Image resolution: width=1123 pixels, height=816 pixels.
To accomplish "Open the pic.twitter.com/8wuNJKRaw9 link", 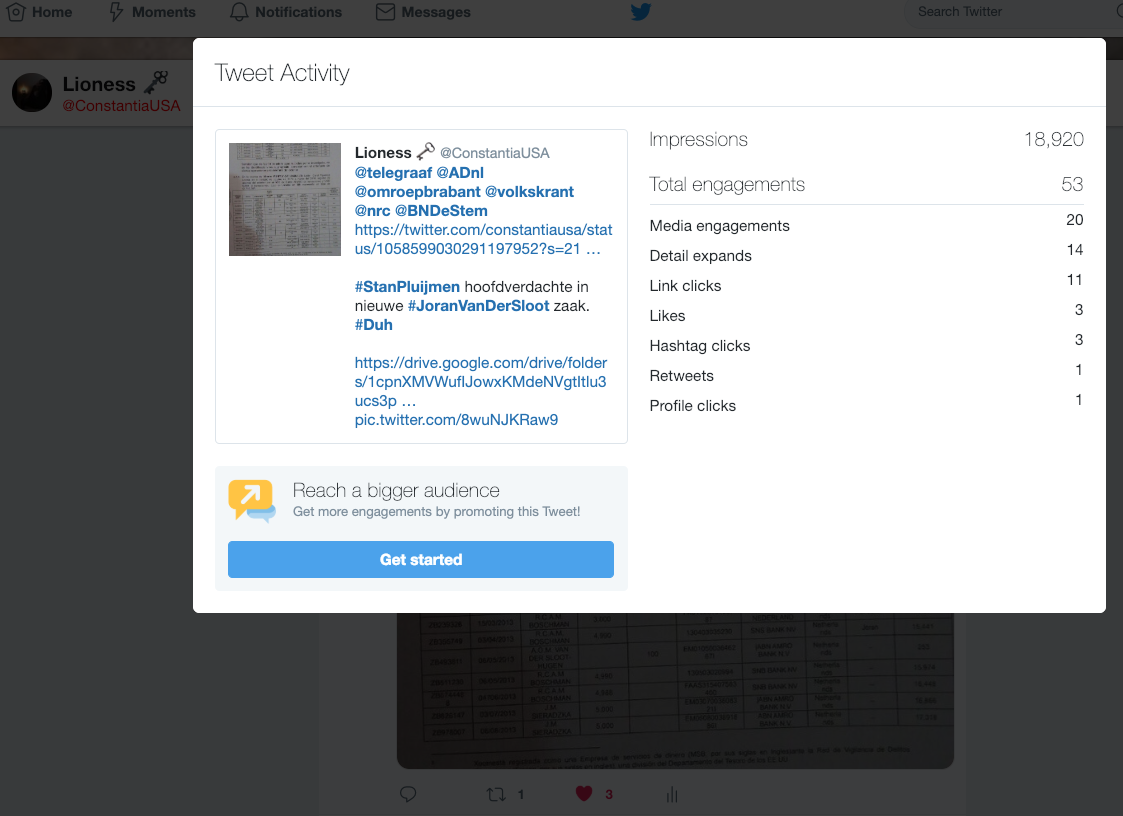I will [456, 420].
